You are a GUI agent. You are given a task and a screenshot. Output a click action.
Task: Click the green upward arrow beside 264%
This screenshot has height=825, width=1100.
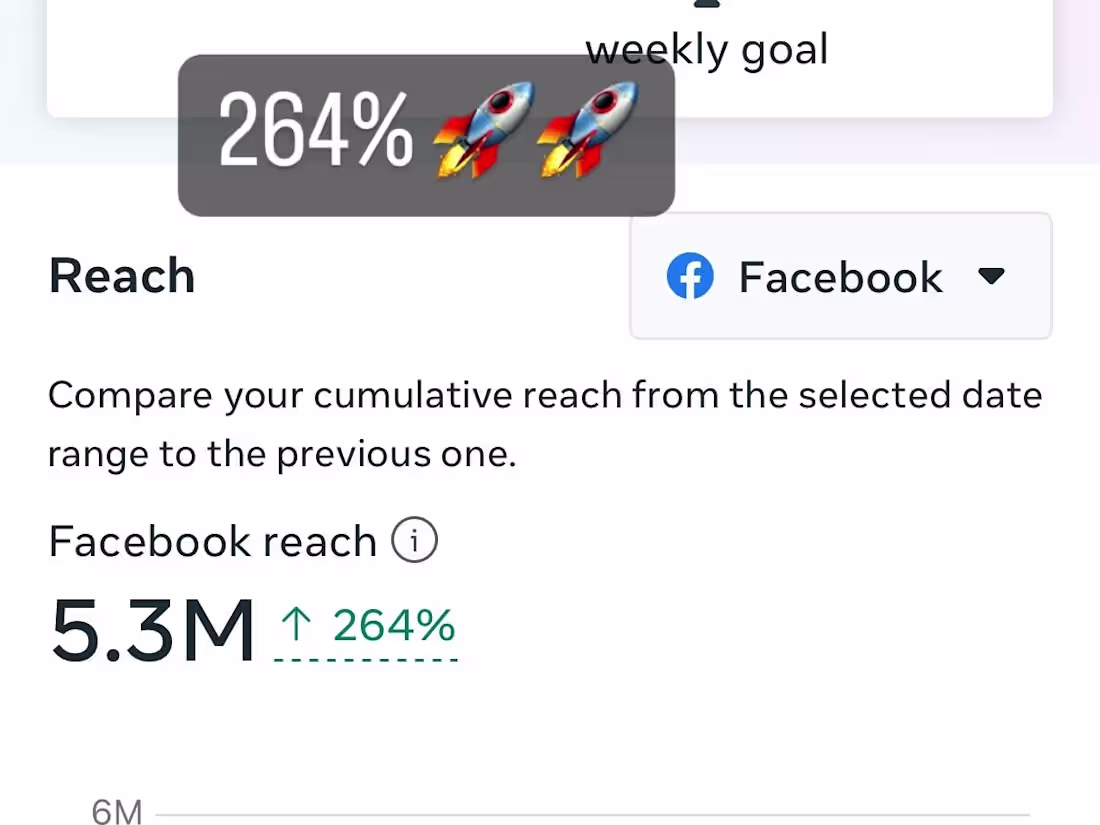coord(296,627)
